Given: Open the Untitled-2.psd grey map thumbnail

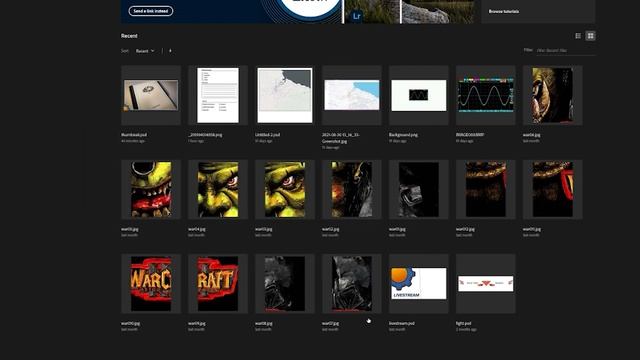Looking at the screenshot, I should (285, 95).
